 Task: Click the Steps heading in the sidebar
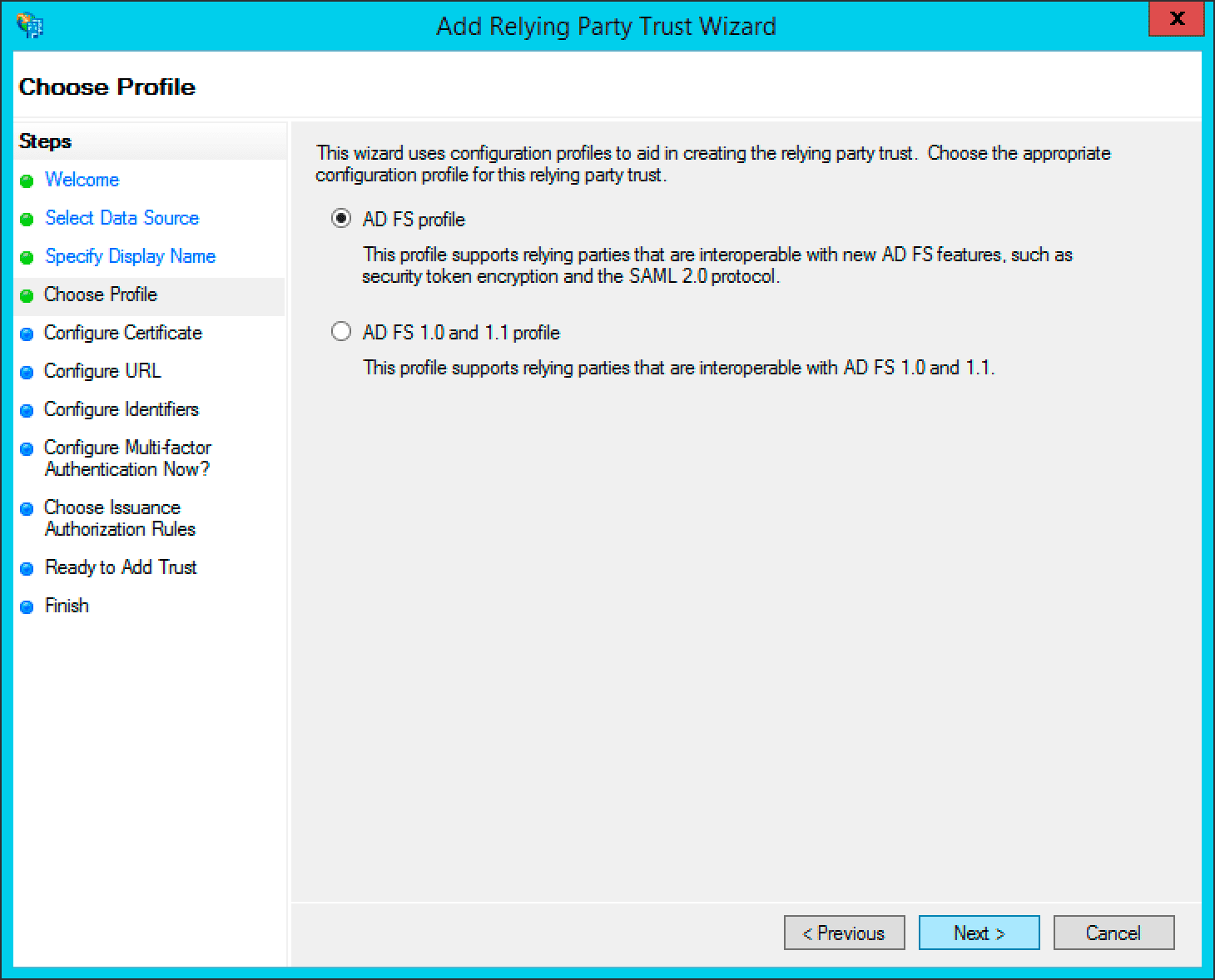(45, 141)
